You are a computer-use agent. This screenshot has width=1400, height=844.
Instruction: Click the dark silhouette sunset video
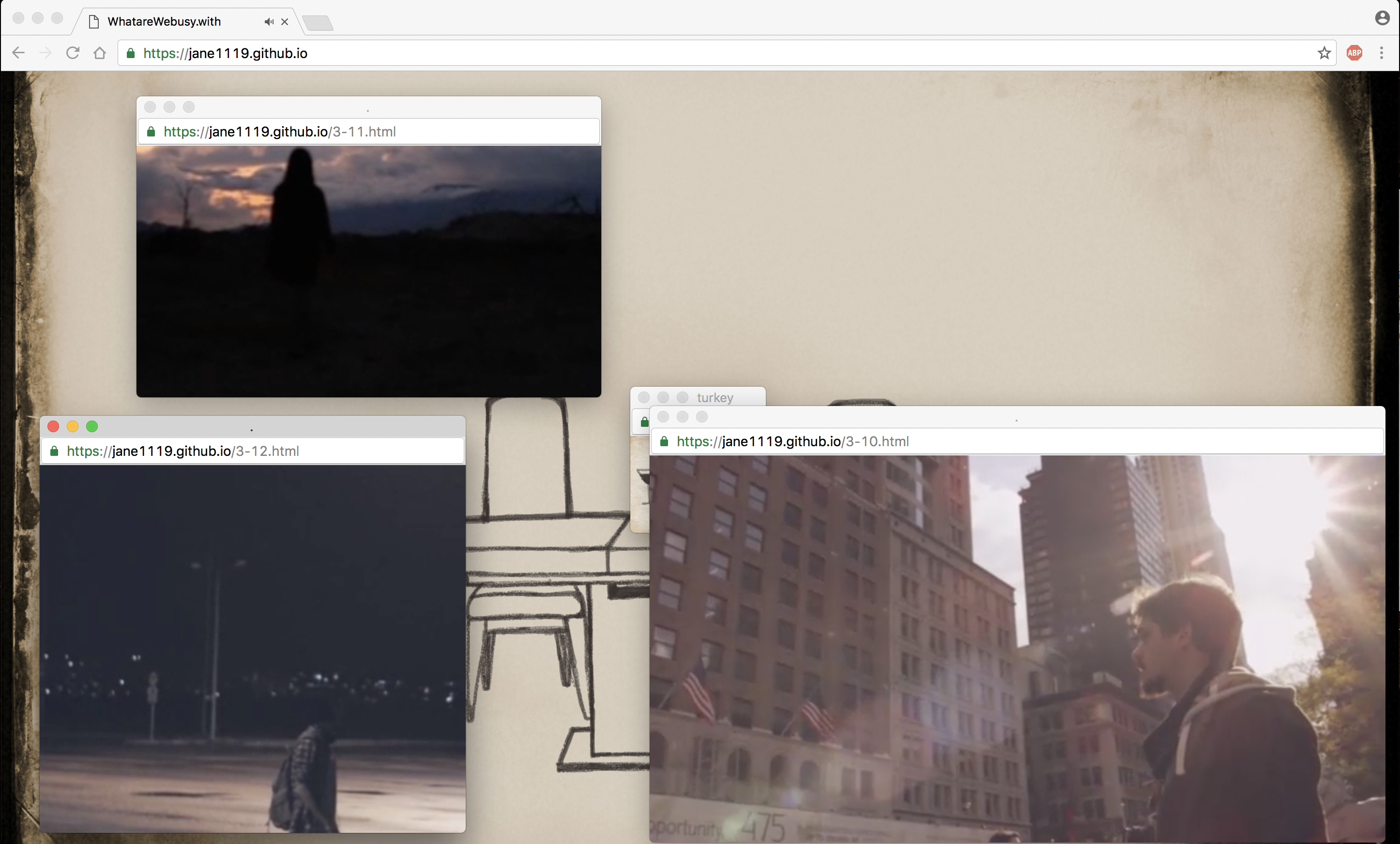(x=368, y=271)
